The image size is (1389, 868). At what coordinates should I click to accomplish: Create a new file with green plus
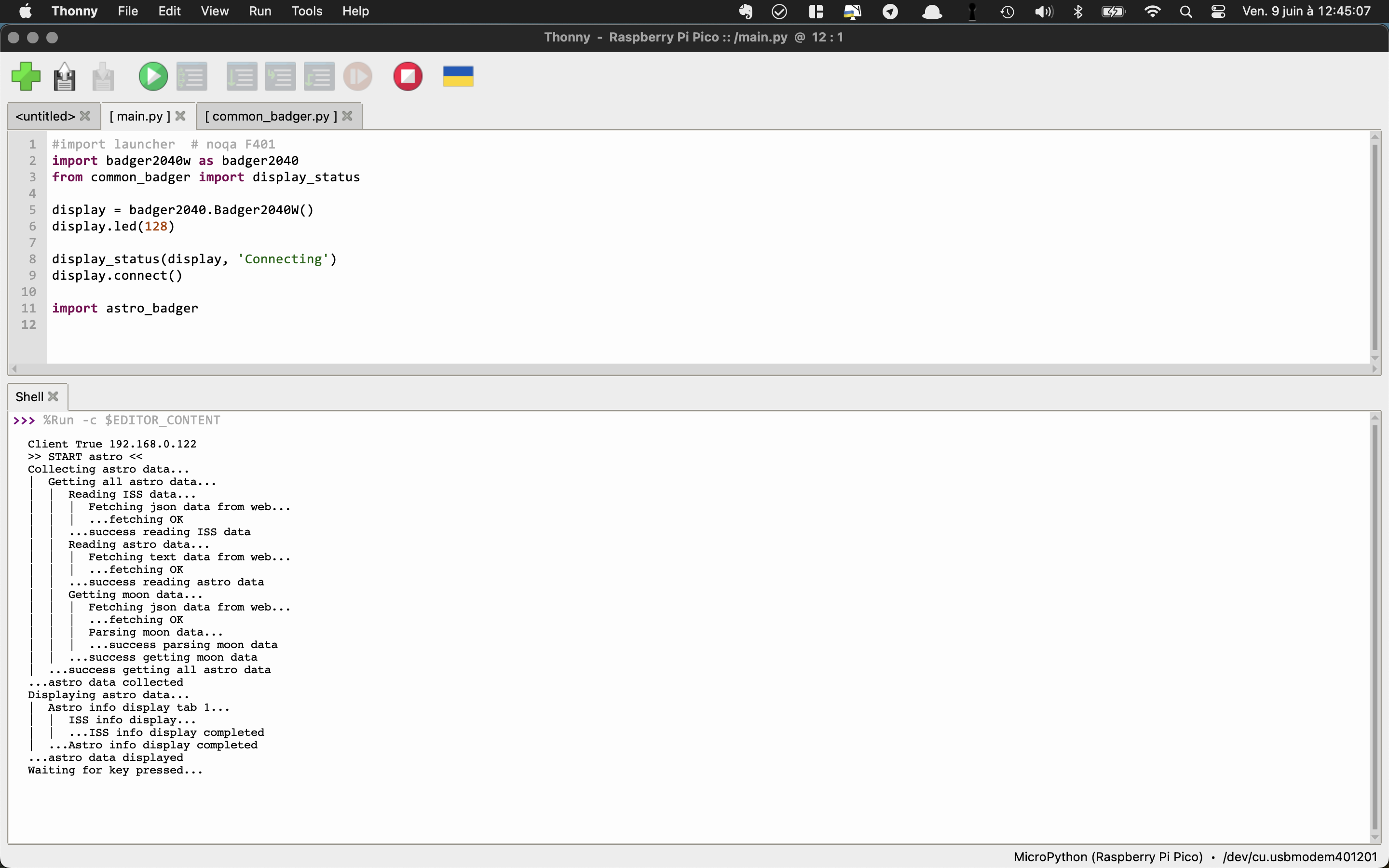point(26,76)
